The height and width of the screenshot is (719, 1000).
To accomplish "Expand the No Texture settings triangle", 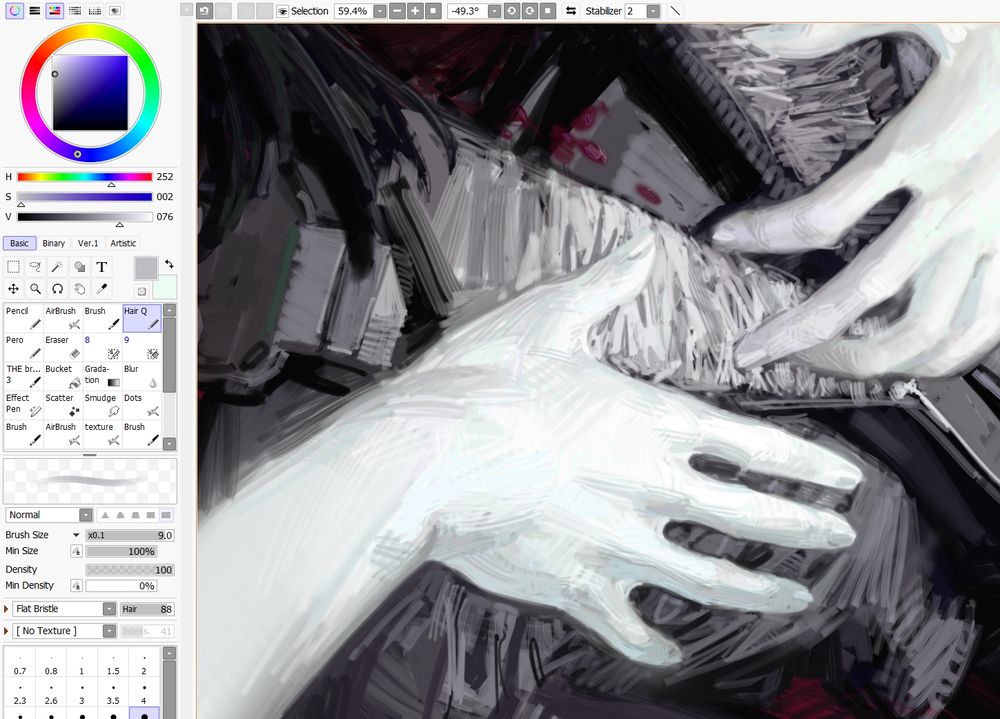I will click(6, 631).
